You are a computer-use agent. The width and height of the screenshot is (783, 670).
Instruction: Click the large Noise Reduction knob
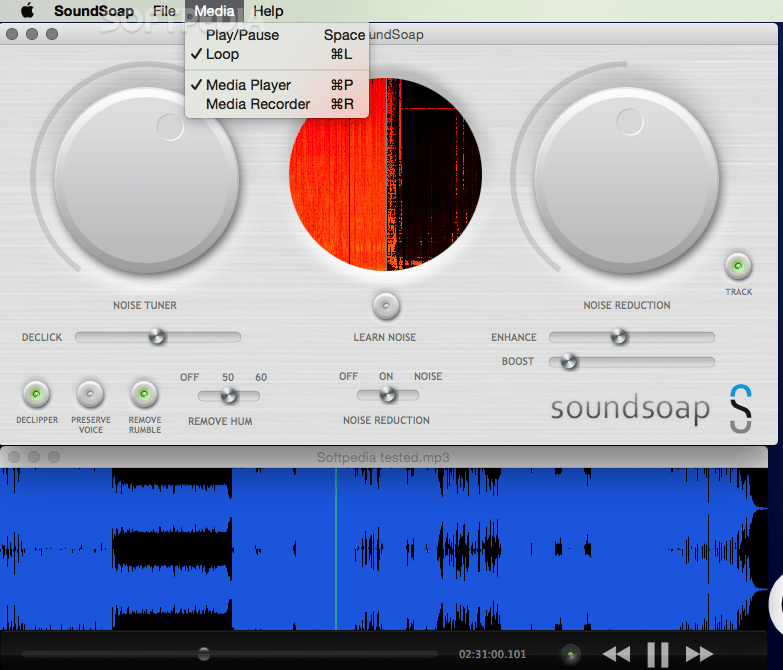click(x=627, y=180)
